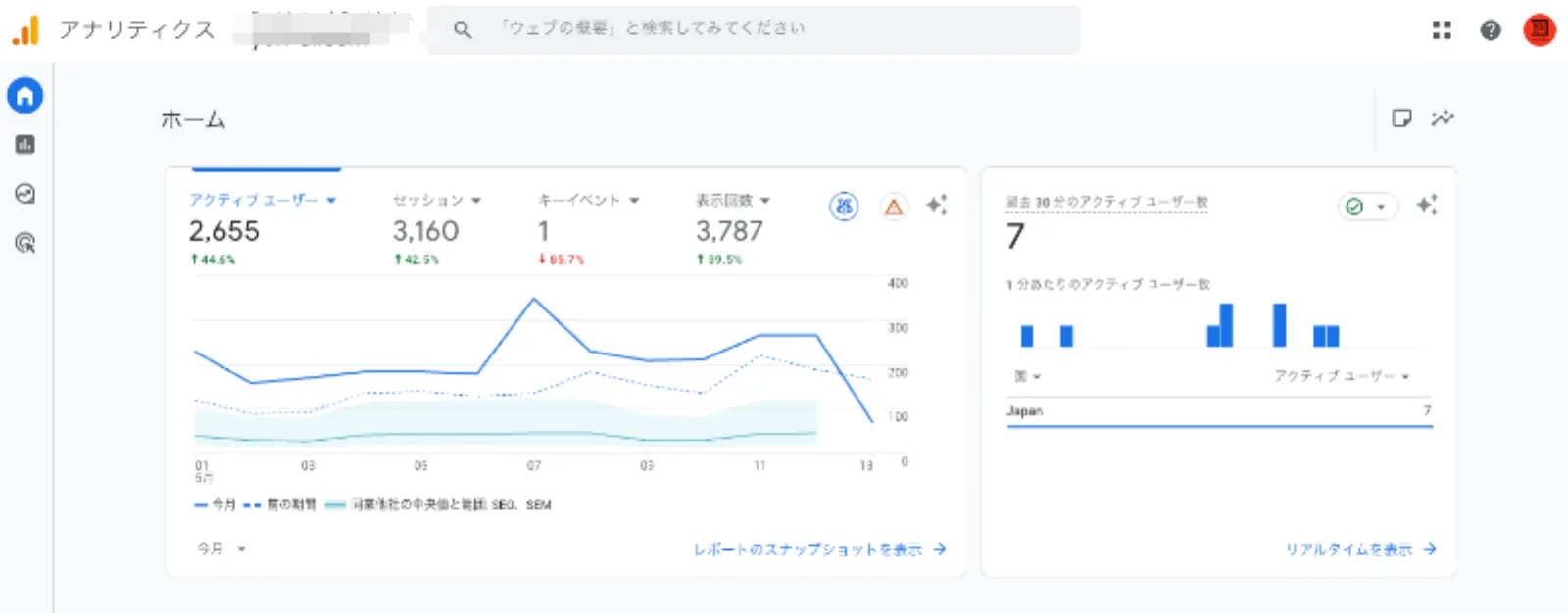Click the realtime count 7
The width and height of the screenshot is (1568, 613).
tap(1015, 236)
